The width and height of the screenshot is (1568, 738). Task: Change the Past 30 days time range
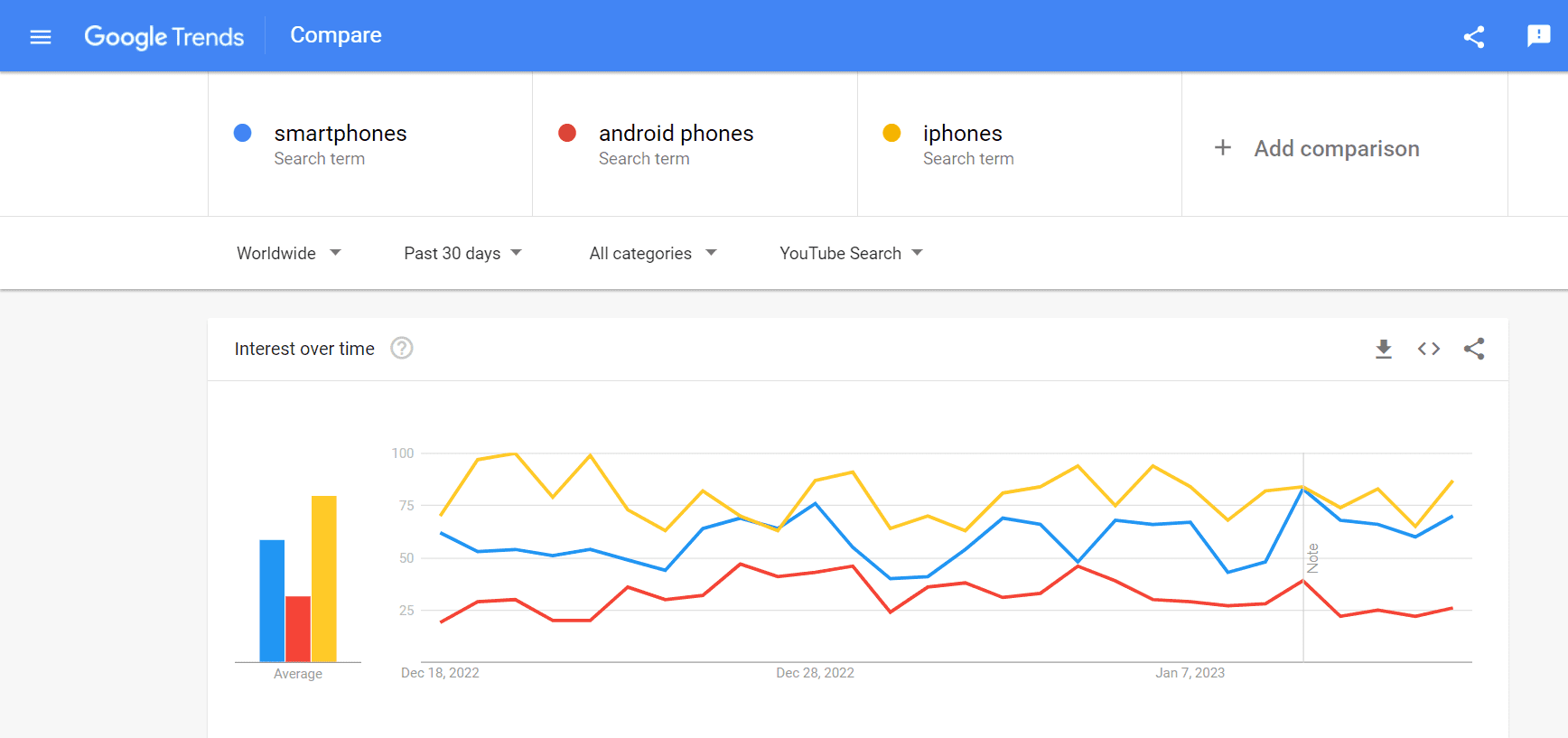pyautogui.click(x=462, y=253)
